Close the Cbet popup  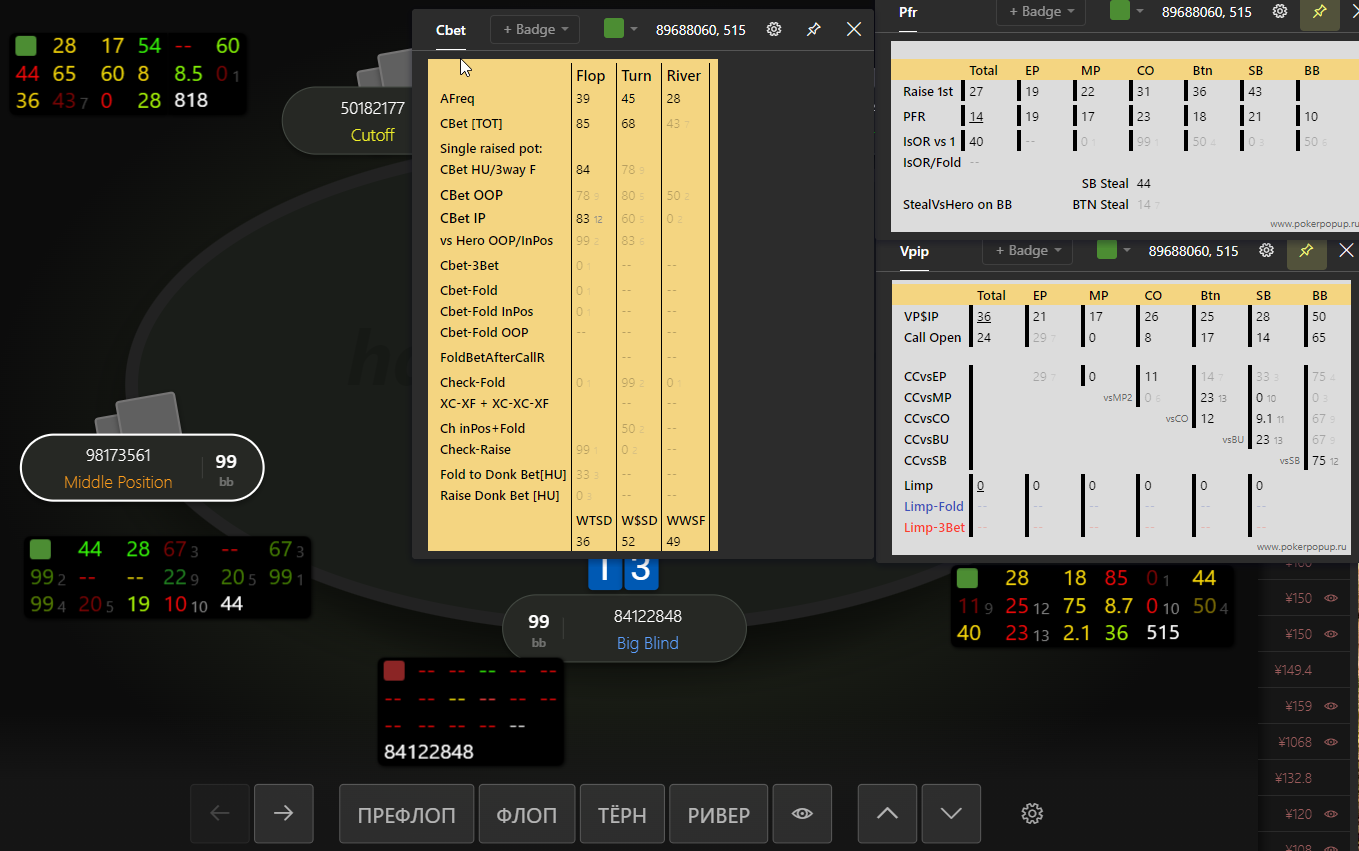pos(854,30)
